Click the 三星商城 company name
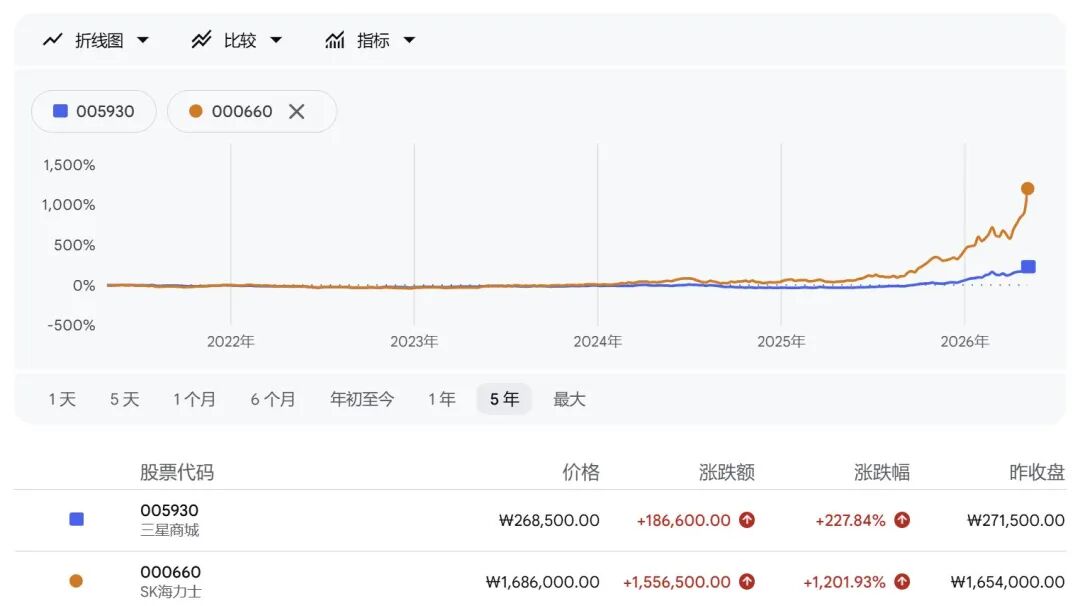Viewport: 1080px width, 606px height. pos(169,530)
